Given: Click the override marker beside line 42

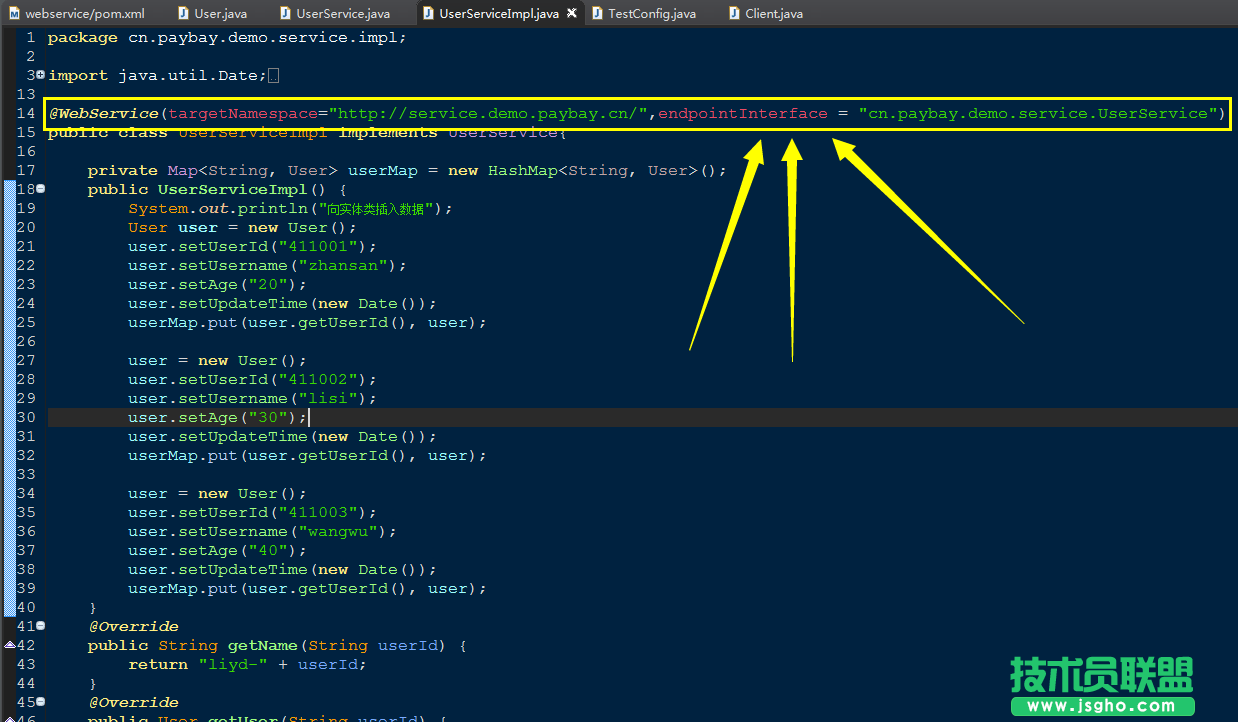Looking at the screenshot, I should (8, 645).
